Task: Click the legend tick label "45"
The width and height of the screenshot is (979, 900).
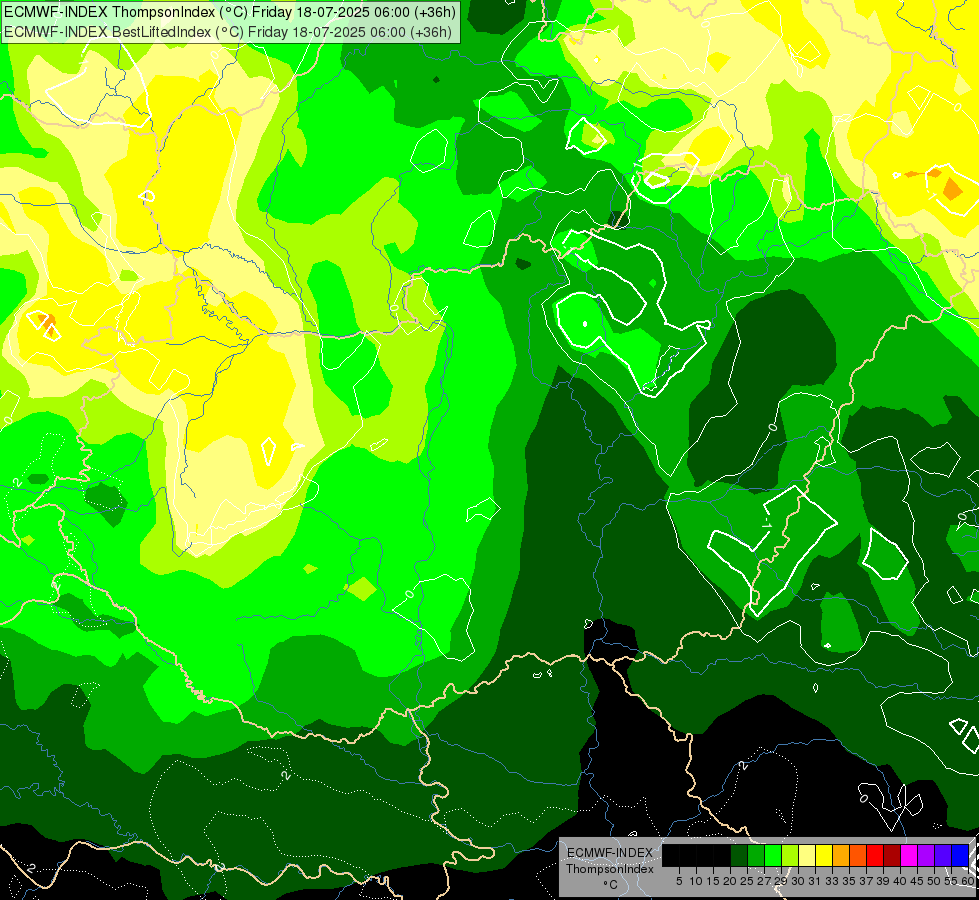Action: pos(917,881)
